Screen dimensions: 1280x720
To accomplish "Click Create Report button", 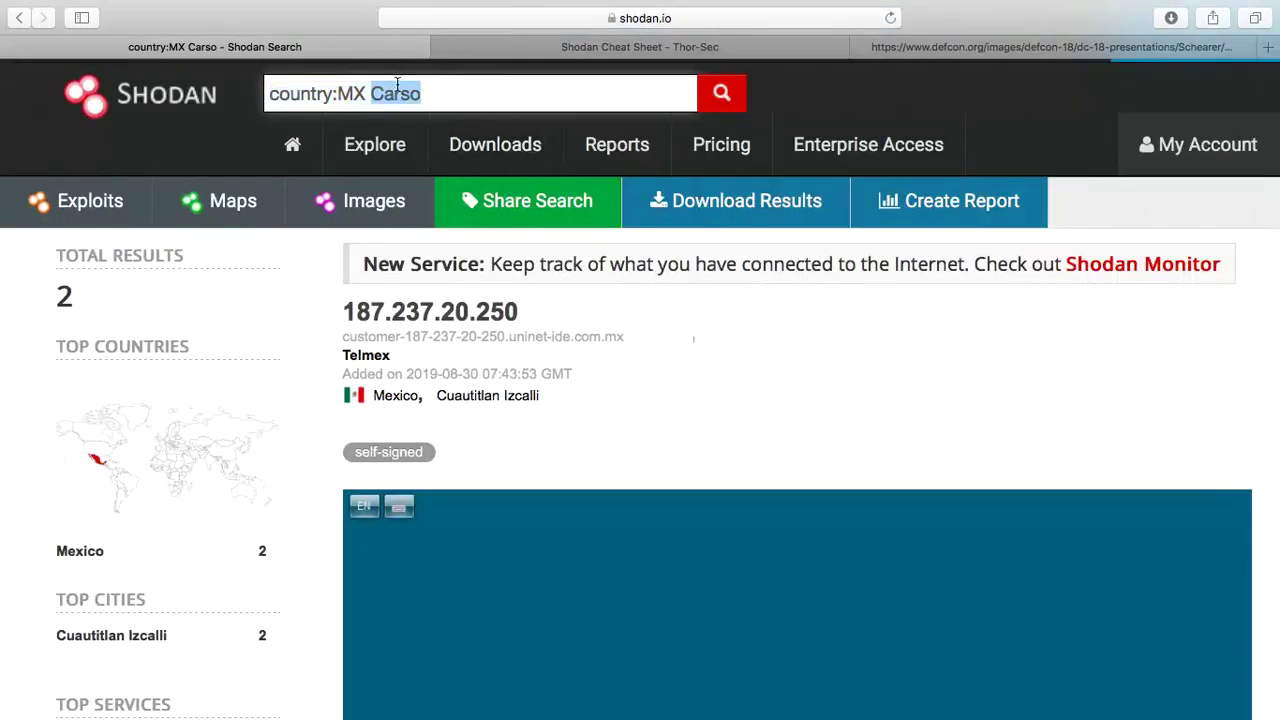I will (949, 201).
